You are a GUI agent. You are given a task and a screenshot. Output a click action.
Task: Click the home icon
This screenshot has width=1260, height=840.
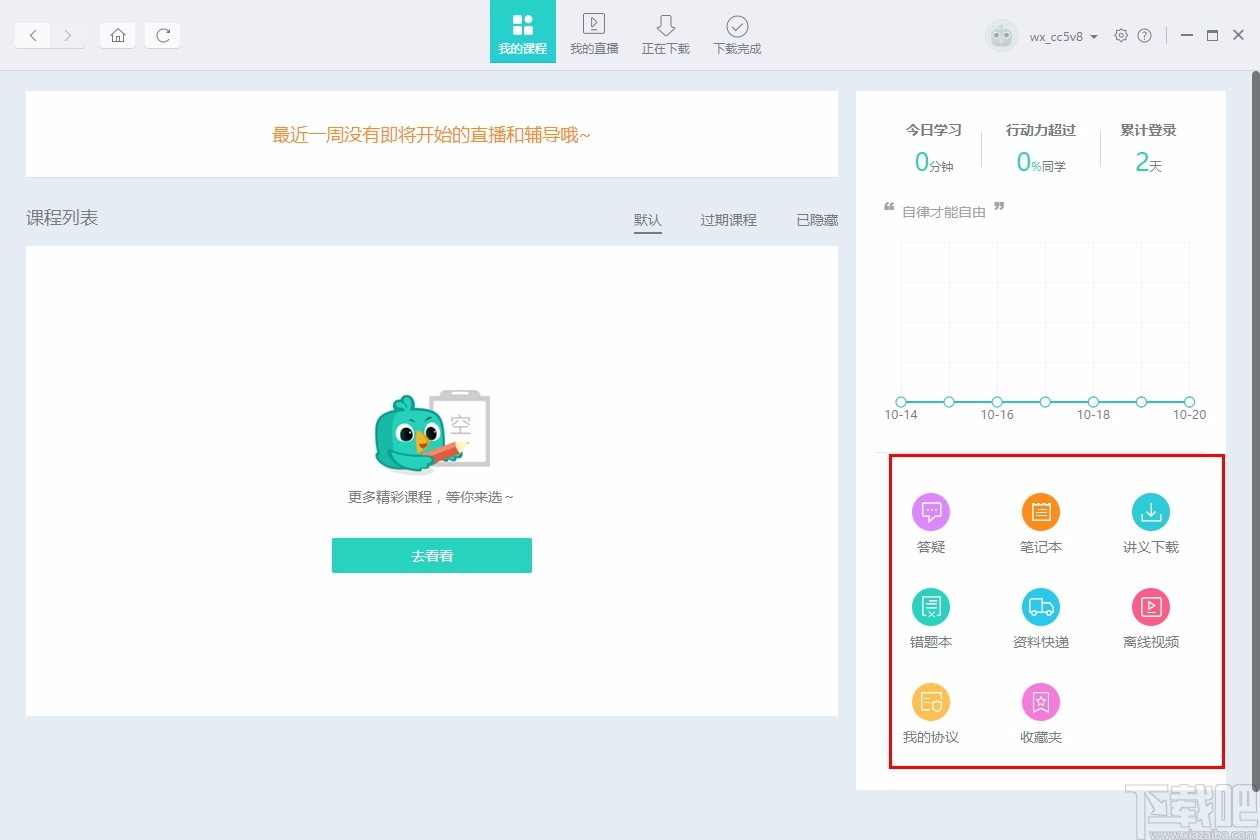pyautogui.click(x=117, y=35)
